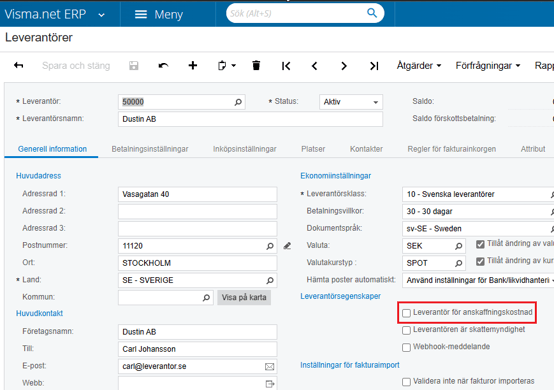
Task: Toggle Leverantör för anskaffningskostnad checkbox
Action: tap(406, 313)
